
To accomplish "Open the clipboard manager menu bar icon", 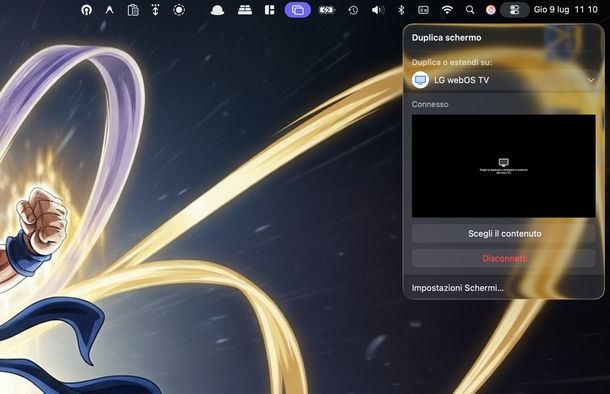I will (133, 10).
